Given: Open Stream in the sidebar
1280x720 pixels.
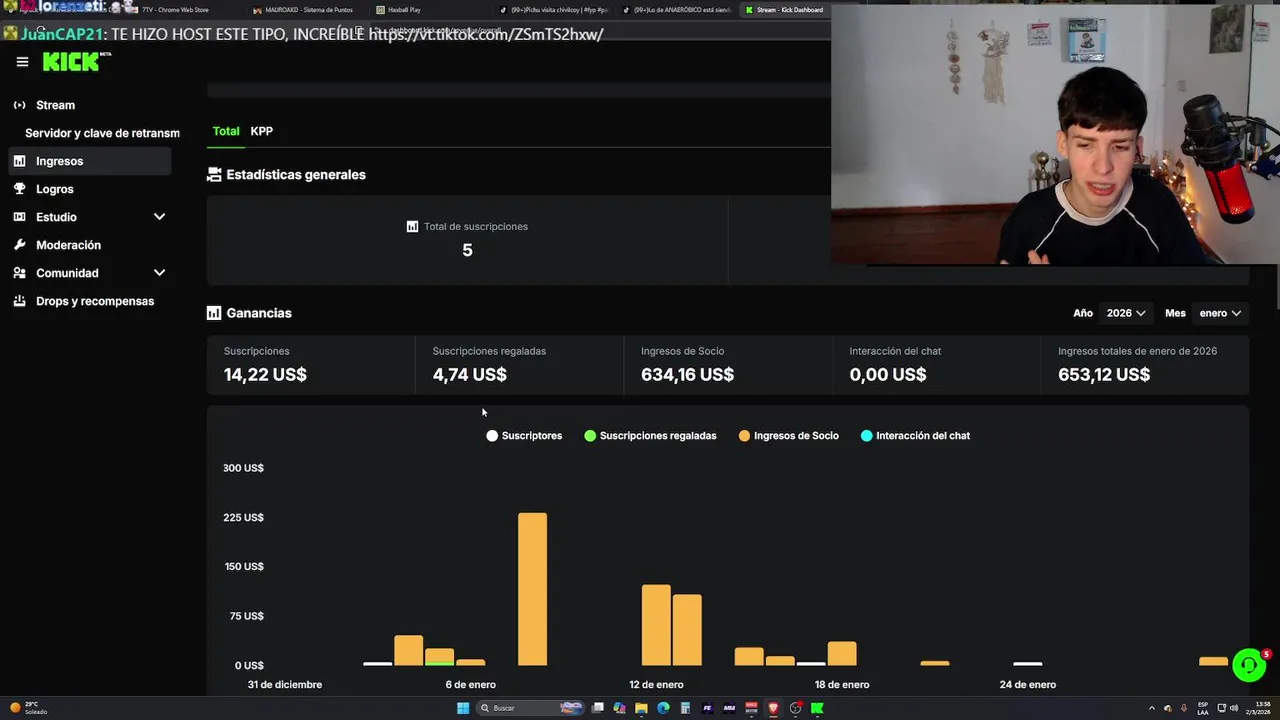Looking at the screenshot, I should 89,105.
